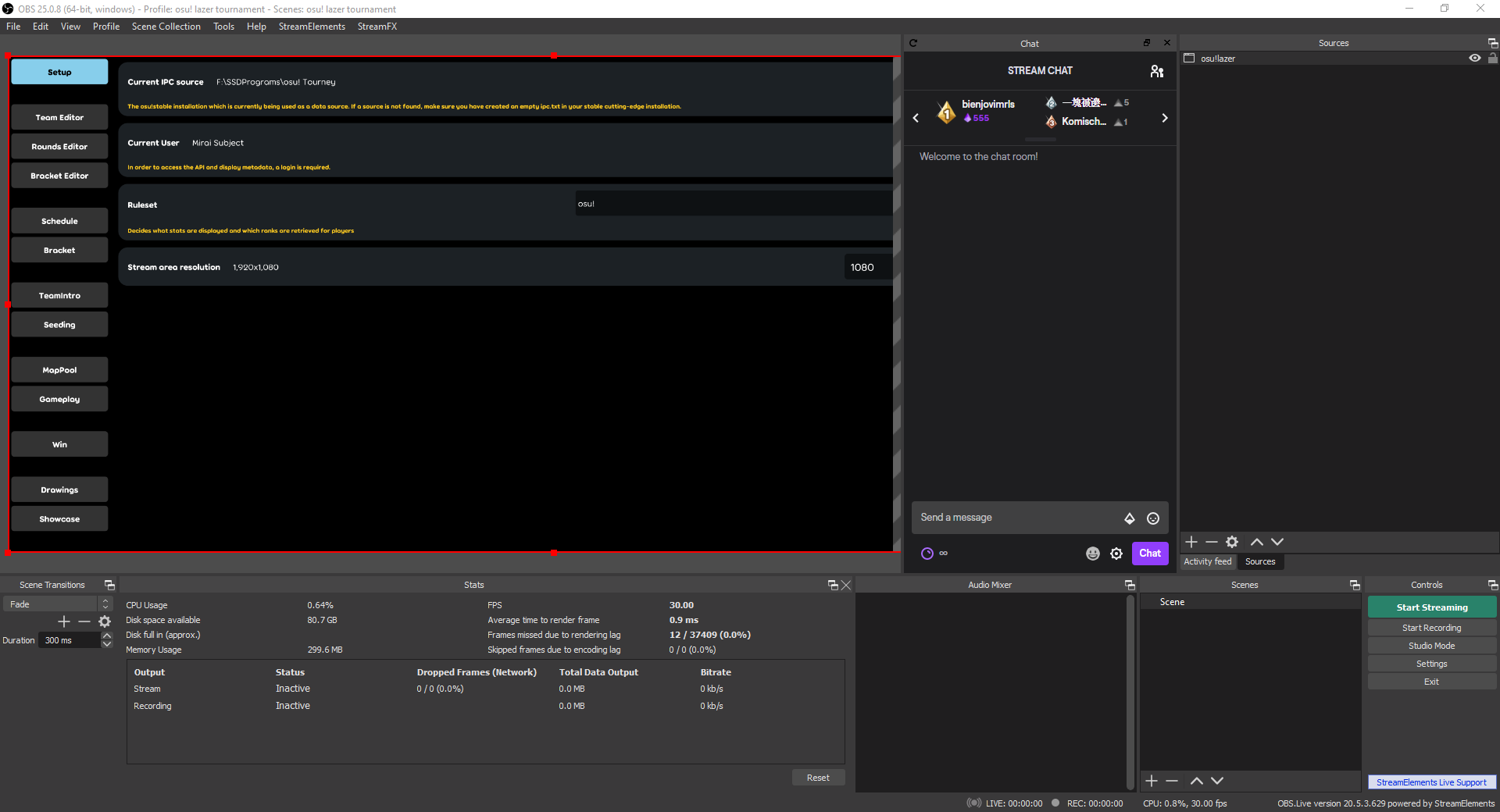Switch to Activity feed tab
1500x812 pixels.
coord(1208,561)
